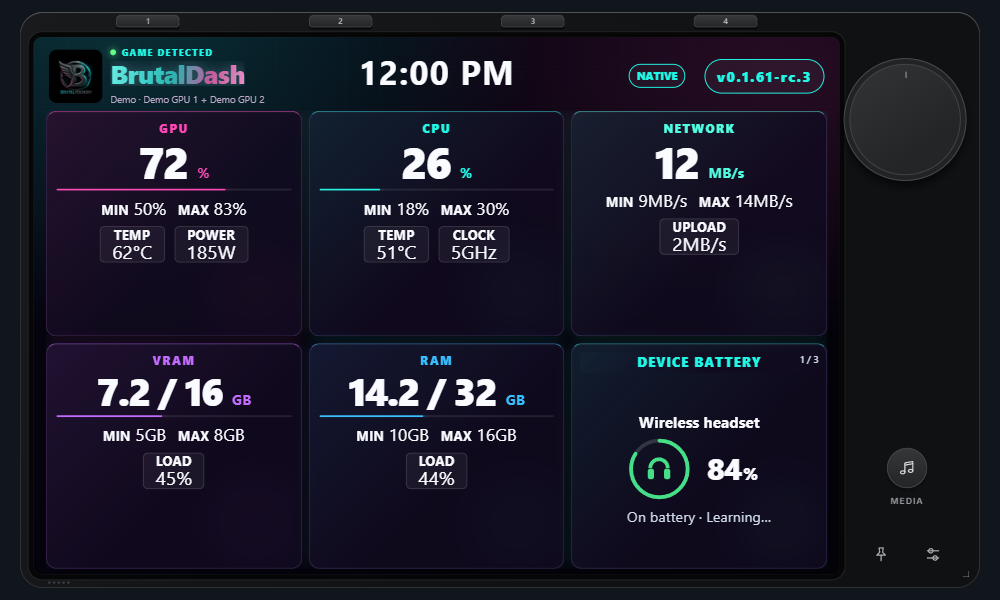Image resolution: width=1000 pixels, height=600 pixels.
Task: Click the pin icon at bottom right
Action: point(881,554)
